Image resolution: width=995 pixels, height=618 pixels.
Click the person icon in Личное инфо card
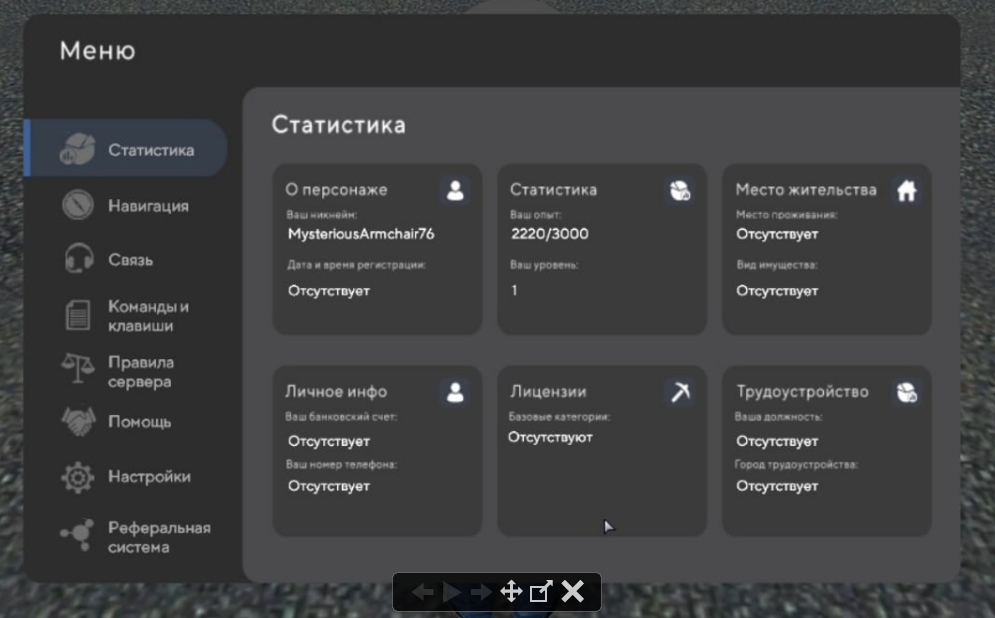455,392
